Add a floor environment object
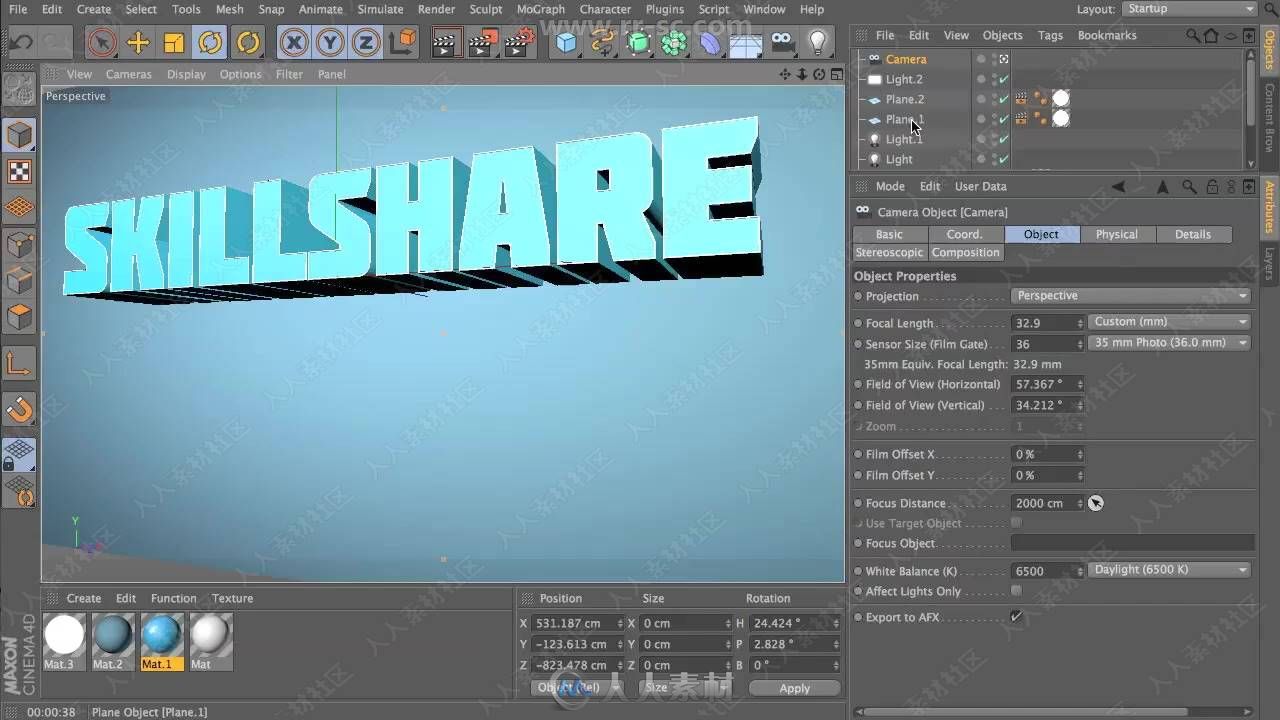1280x720 pixels. (746, 44)
